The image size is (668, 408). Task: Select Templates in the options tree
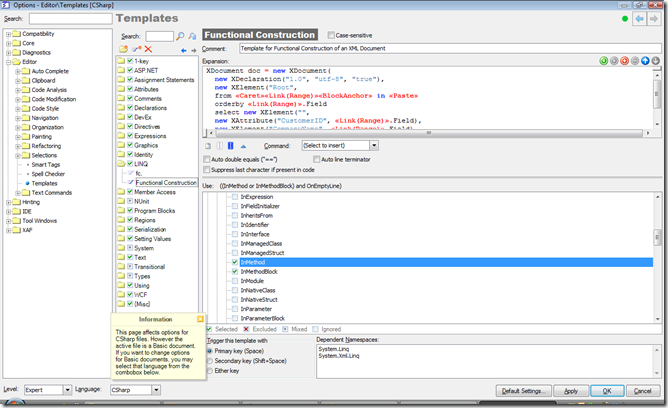(x=44, y=184)
